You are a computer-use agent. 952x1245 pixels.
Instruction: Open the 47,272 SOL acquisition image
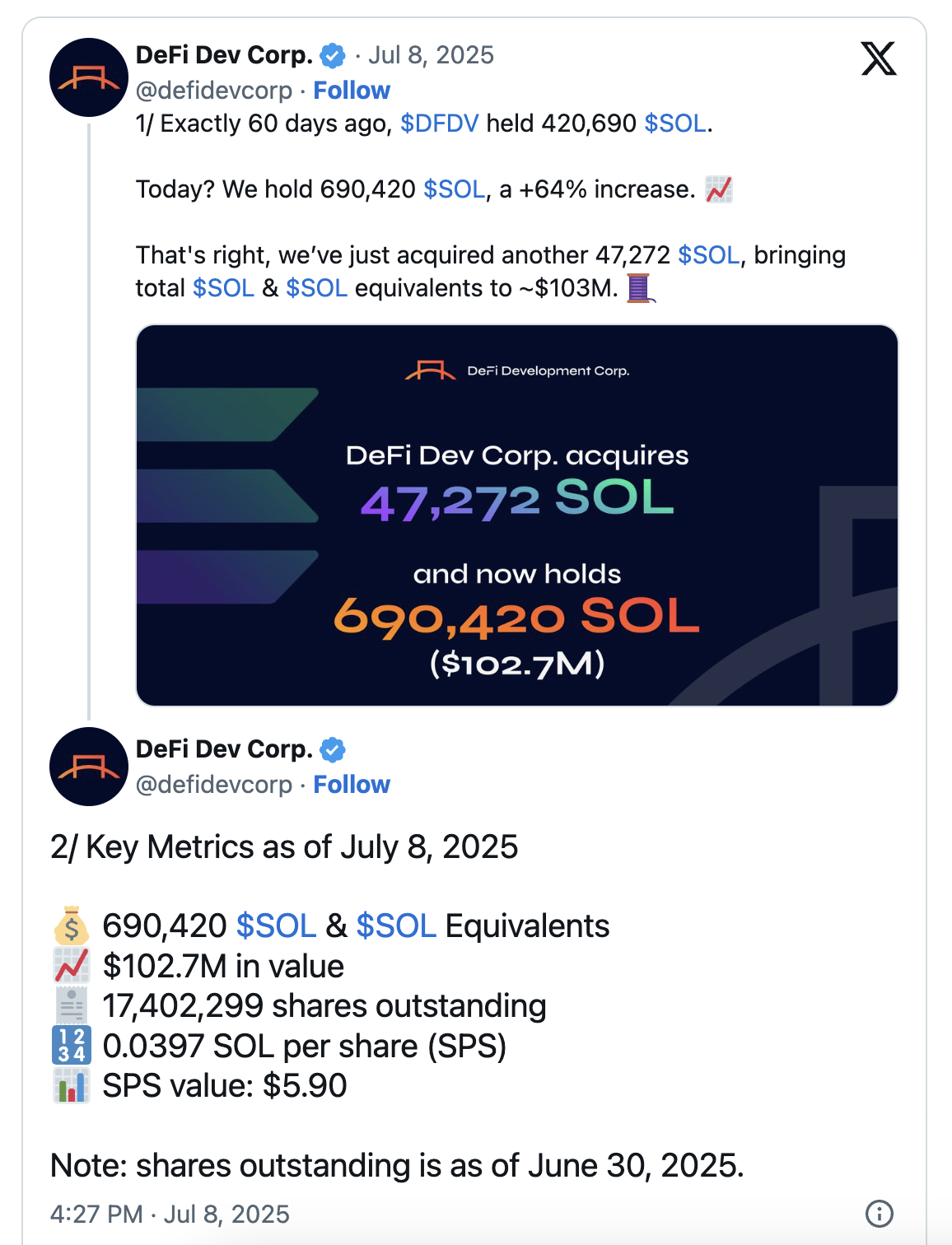click(x=516, y=515)
